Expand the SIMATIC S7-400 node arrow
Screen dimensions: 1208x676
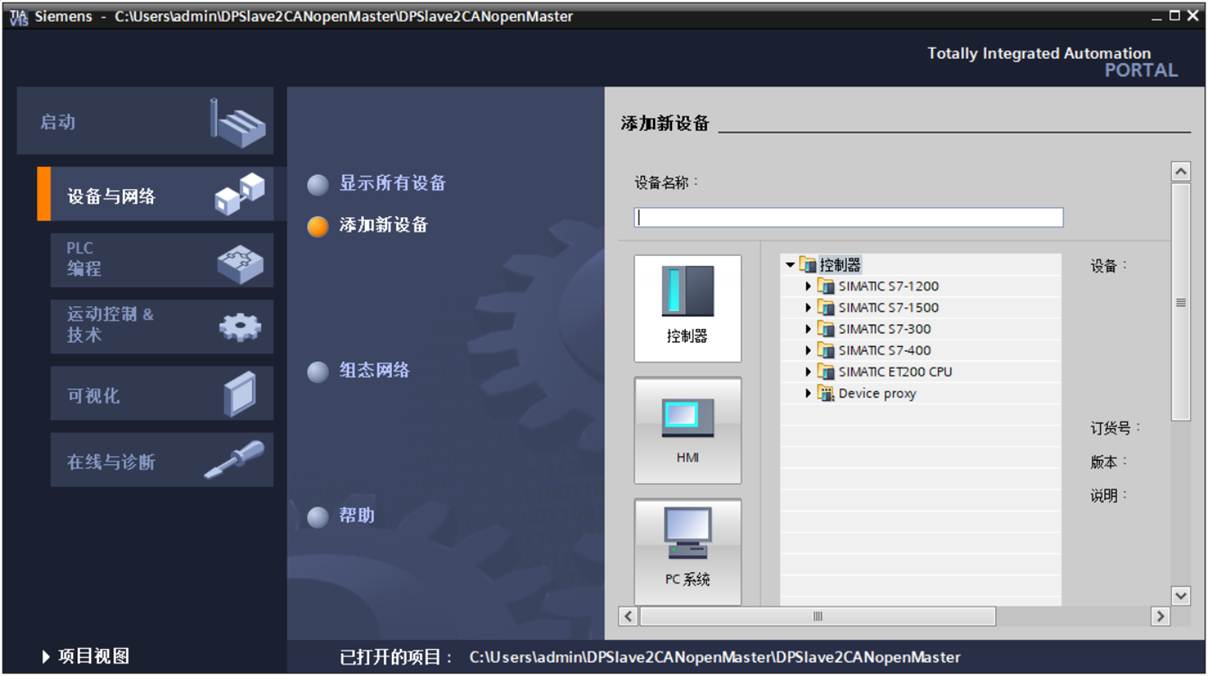tap(809, 350)
